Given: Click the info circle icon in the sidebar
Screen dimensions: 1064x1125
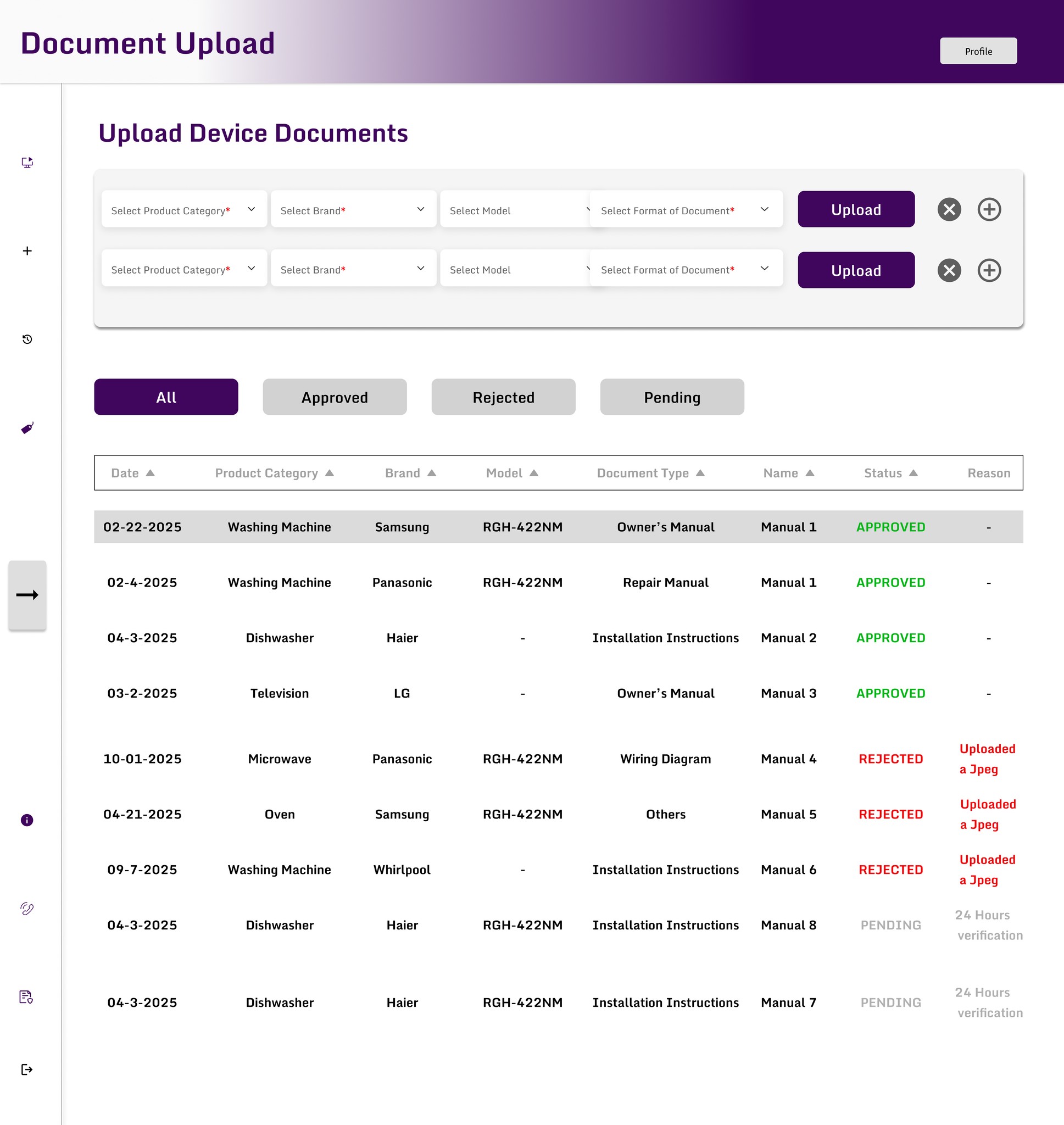Looking at the screenshot, I should [27, 820].
